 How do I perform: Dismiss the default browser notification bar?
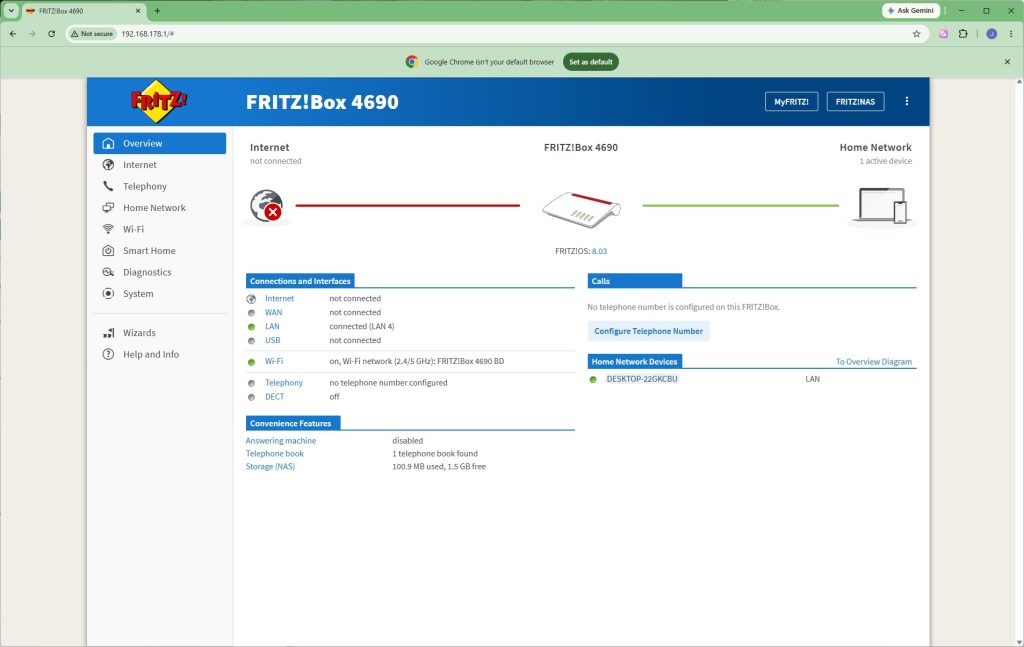coord(1007,62)
